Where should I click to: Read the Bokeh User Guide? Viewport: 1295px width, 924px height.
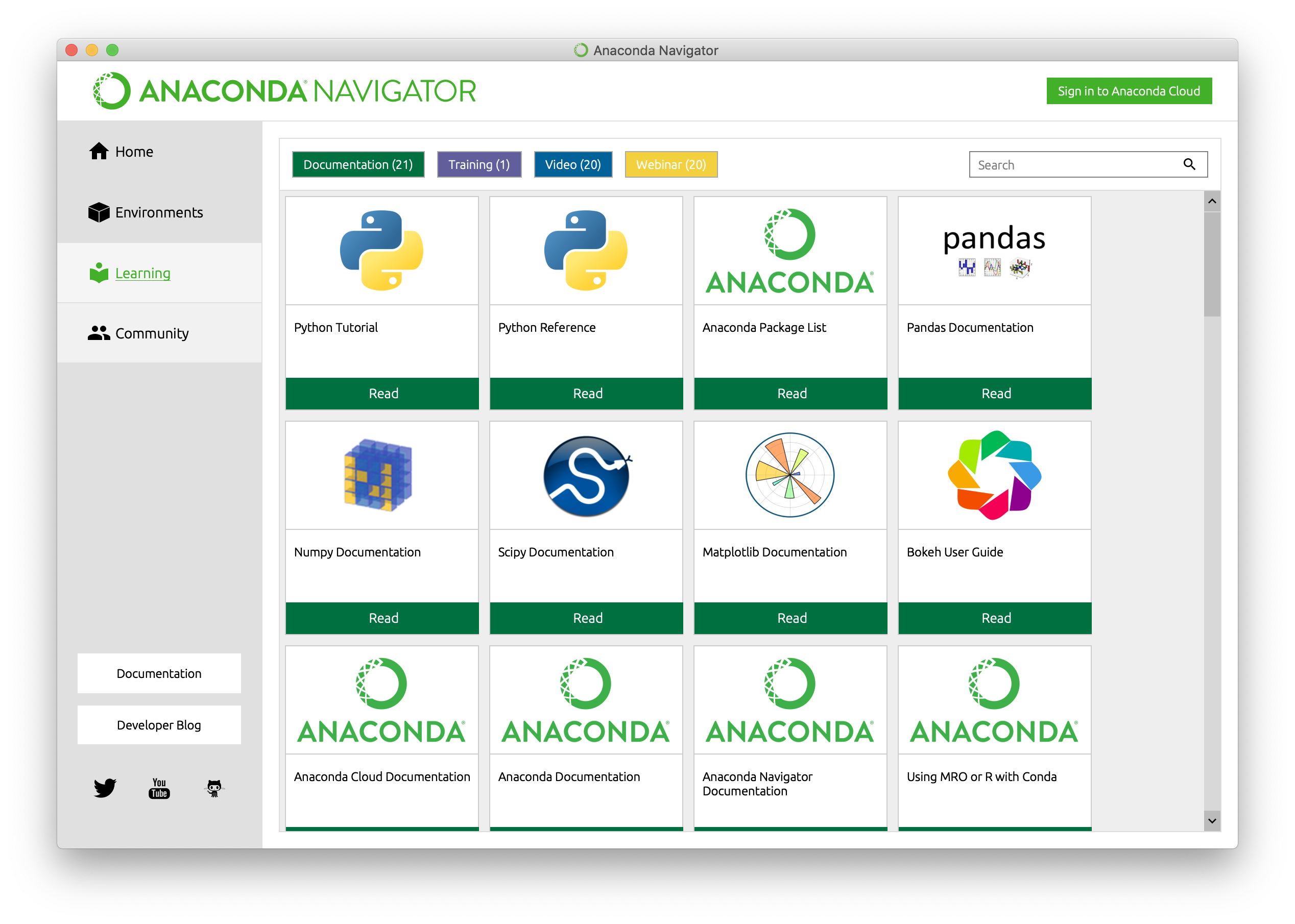click(x=995, y=618)
